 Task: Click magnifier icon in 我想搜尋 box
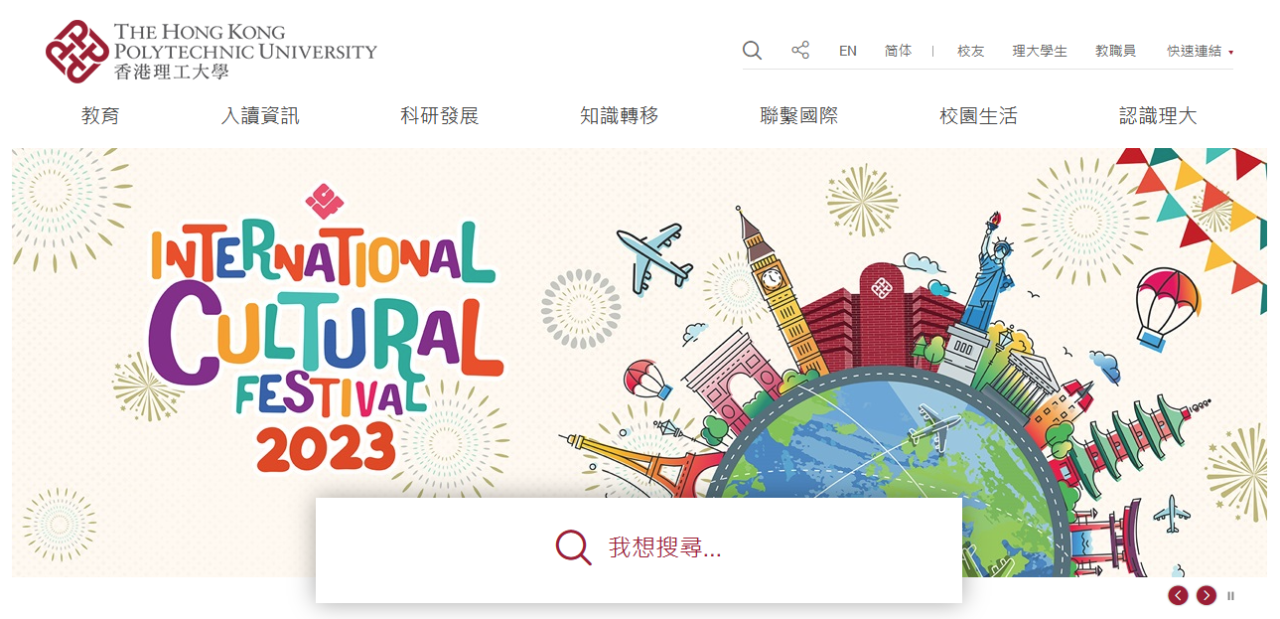pyautogui.click(x=573, y=547)
